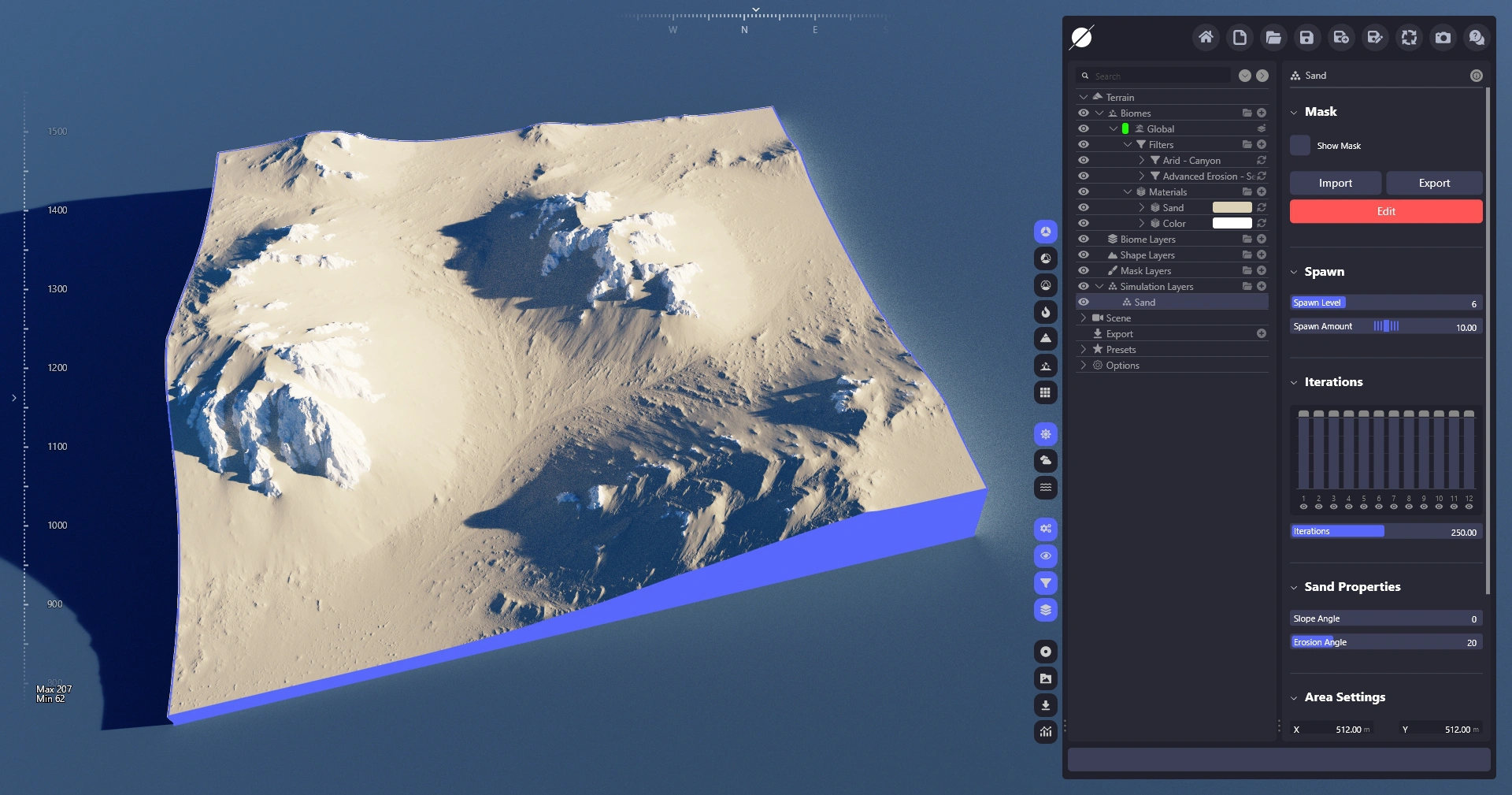Screen dimensions: 1512x795
Task: Click the gears icon in viewport toolbar
Action: pos(1046,529)
